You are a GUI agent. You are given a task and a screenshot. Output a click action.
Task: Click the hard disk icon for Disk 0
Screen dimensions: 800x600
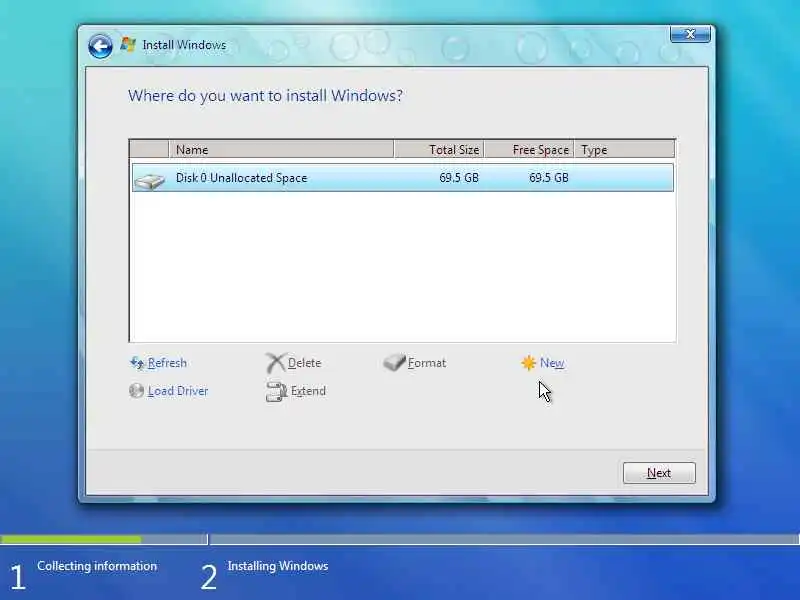(x=149, y=181)
